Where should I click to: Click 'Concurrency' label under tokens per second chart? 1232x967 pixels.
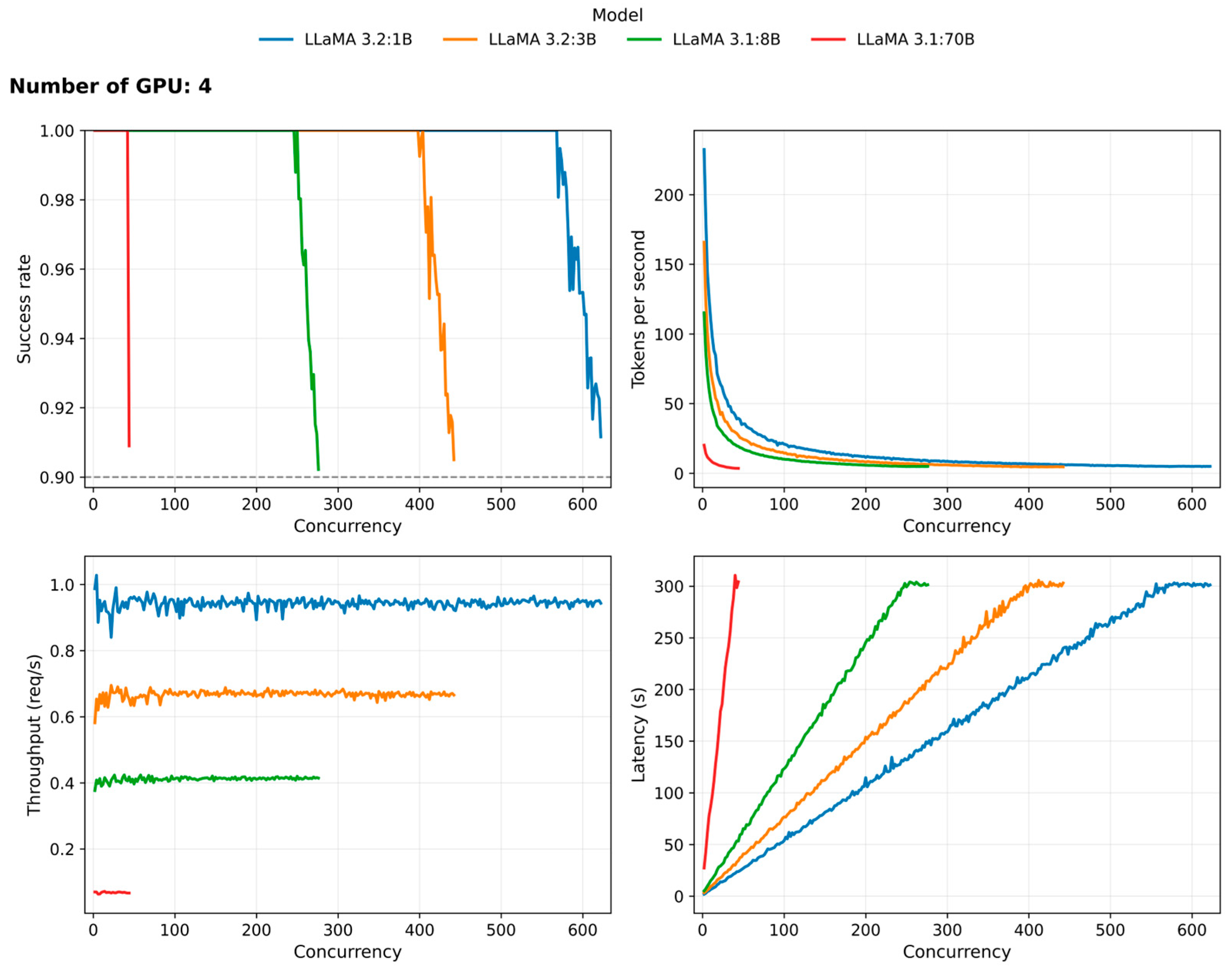tap(956, 526)
